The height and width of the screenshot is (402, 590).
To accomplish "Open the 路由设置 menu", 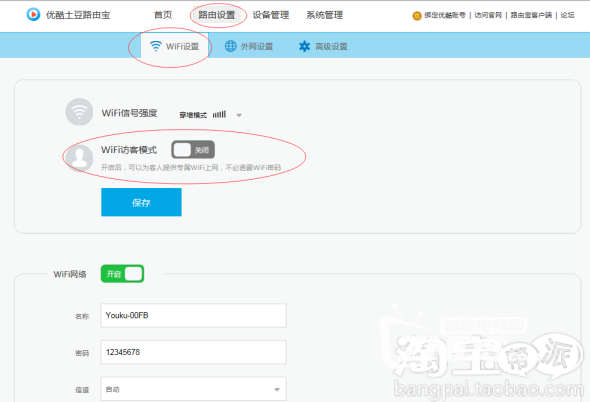I will tap(217, 15).
